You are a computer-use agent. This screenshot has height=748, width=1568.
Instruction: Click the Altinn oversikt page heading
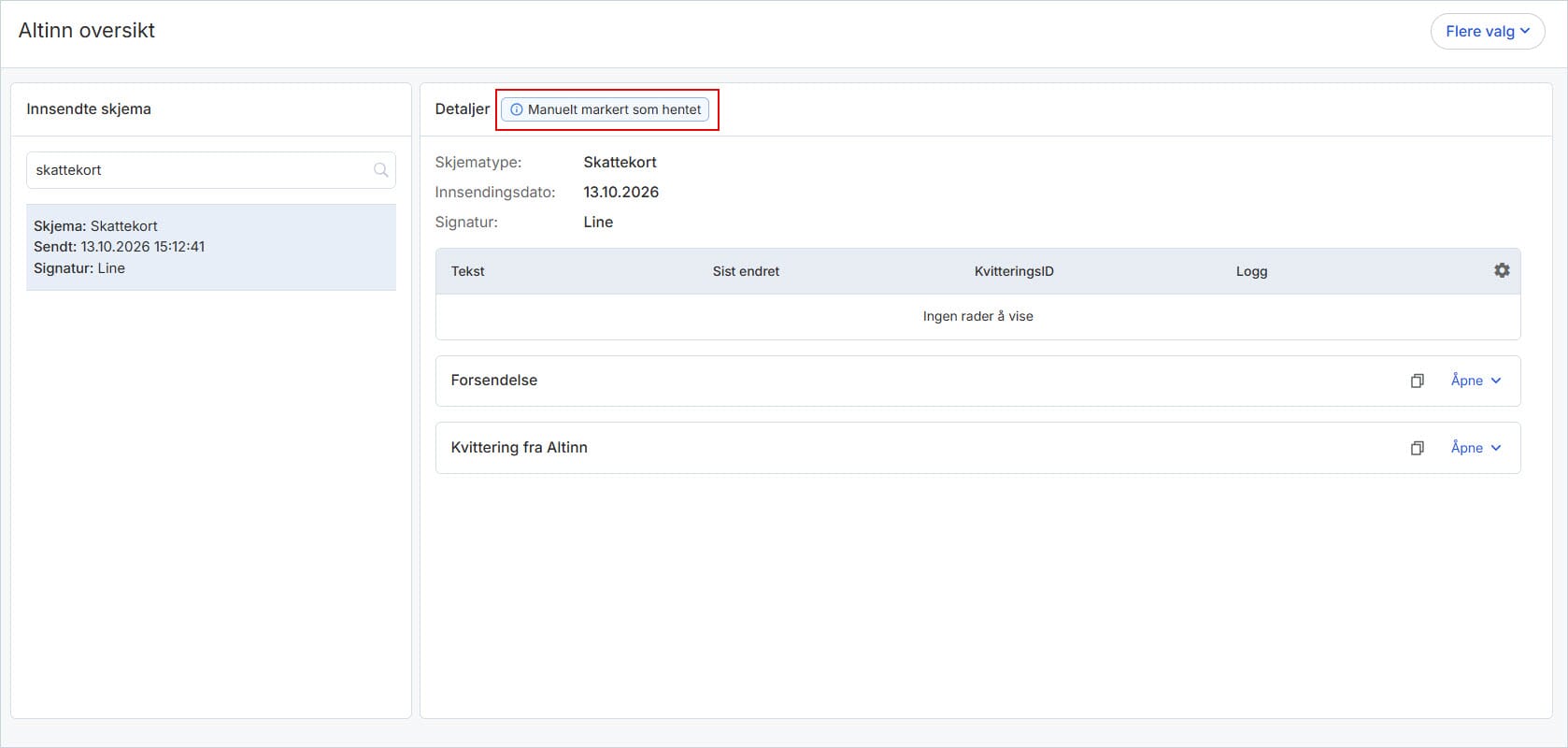click(x=87, y=30)
